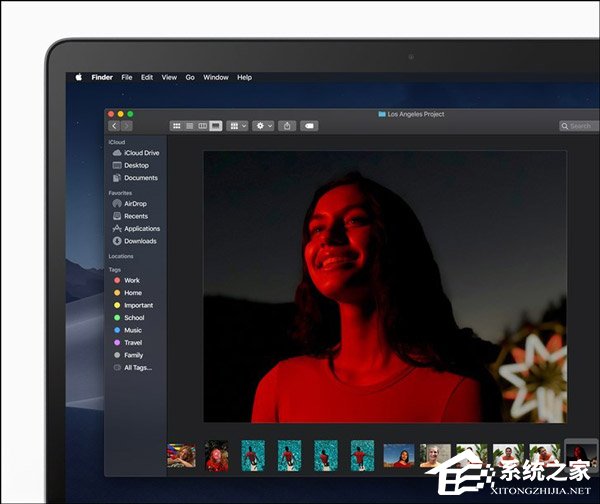This screenshot has height=504, width=600.
Task: Open the Edit menu
Action: pyautogui.click(x=147, y=77)
